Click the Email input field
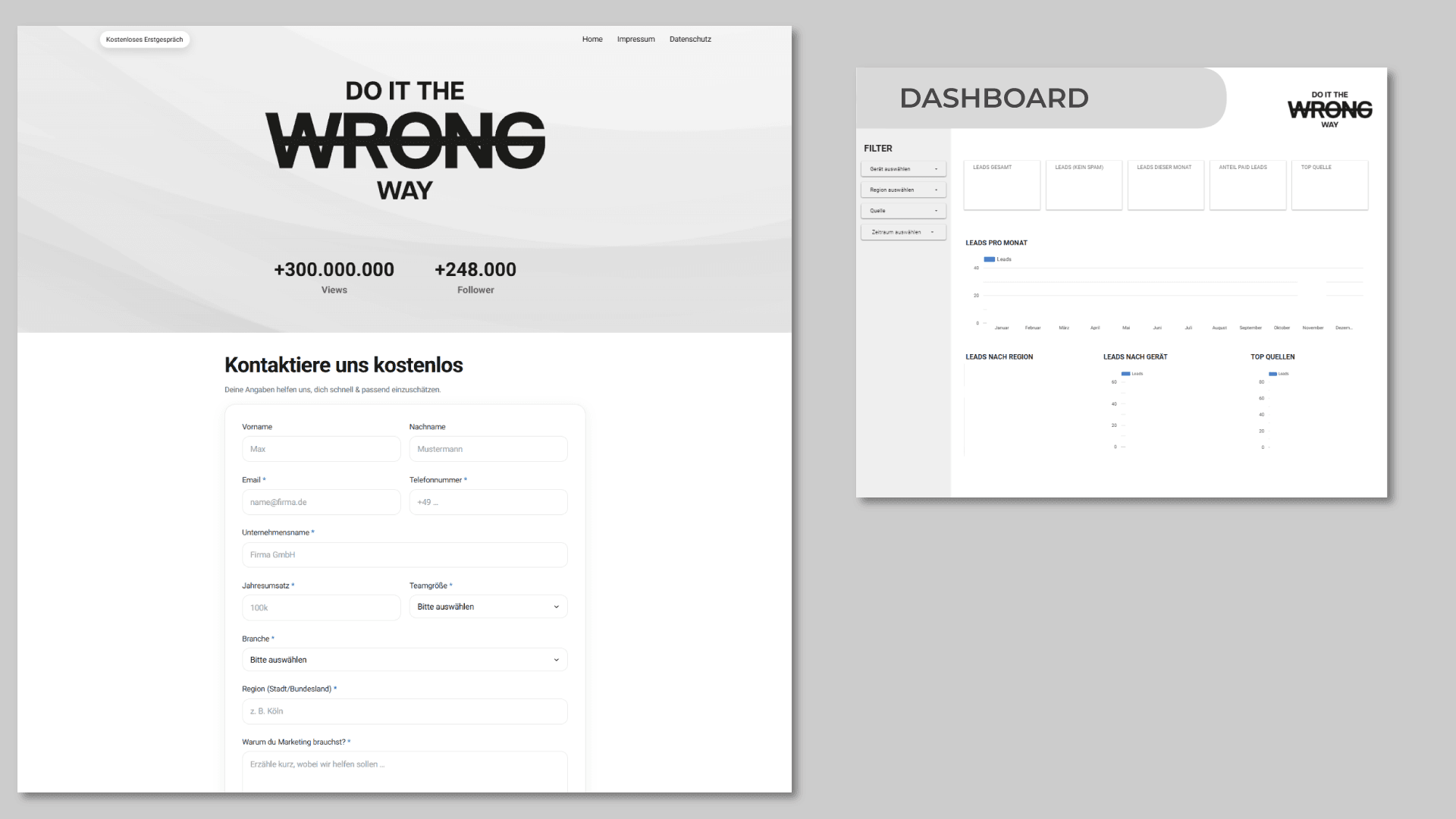This screenshot has width=1456, height=819. click(x=321, y=501)
